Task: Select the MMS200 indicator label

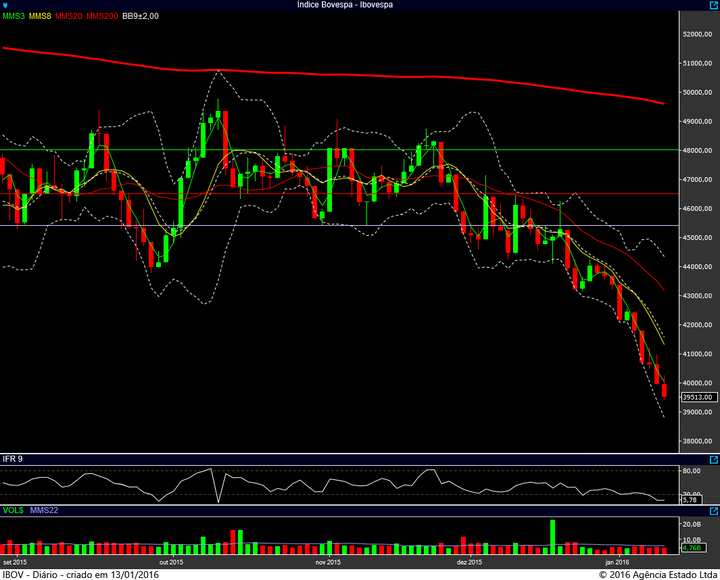Action: click(x=102, y=16)
